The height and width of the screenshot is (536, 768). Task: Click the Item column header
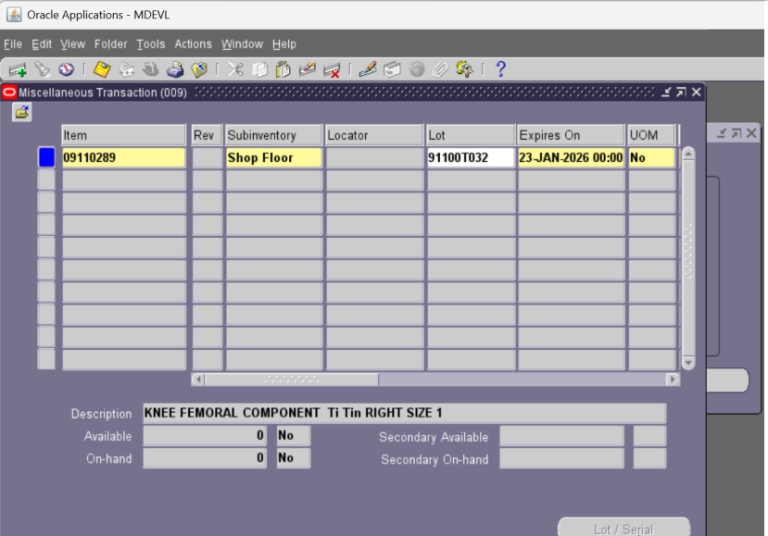[123, 135]
